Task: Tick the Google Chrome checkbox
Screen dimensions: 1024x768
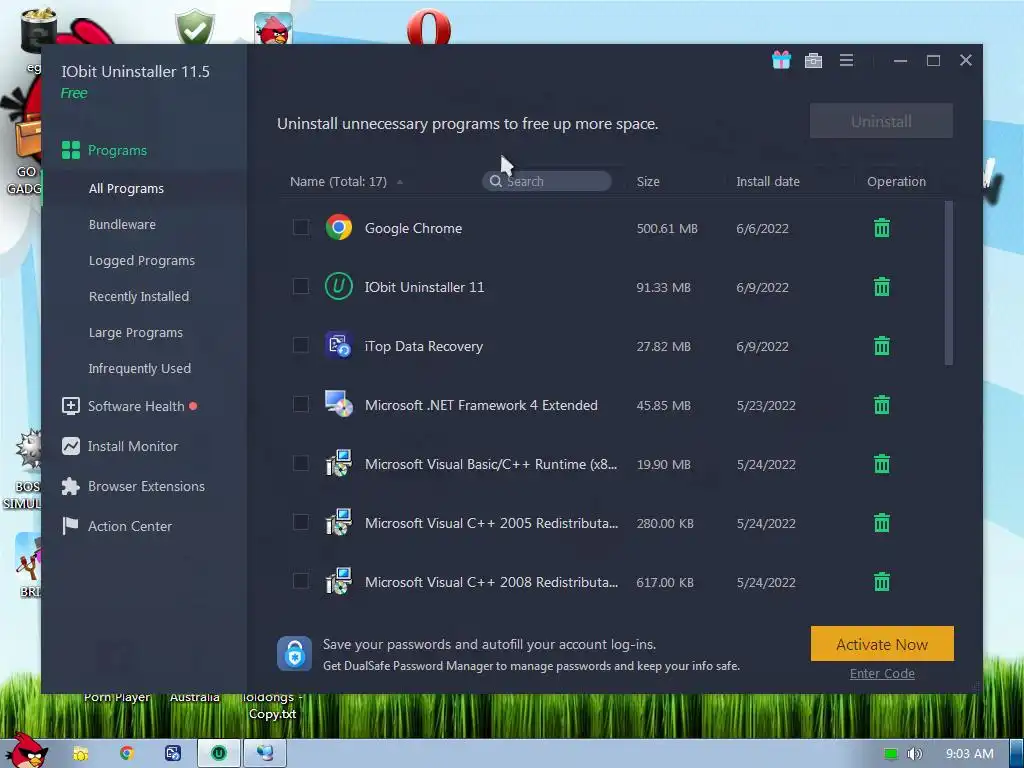Action: (300, 227)
